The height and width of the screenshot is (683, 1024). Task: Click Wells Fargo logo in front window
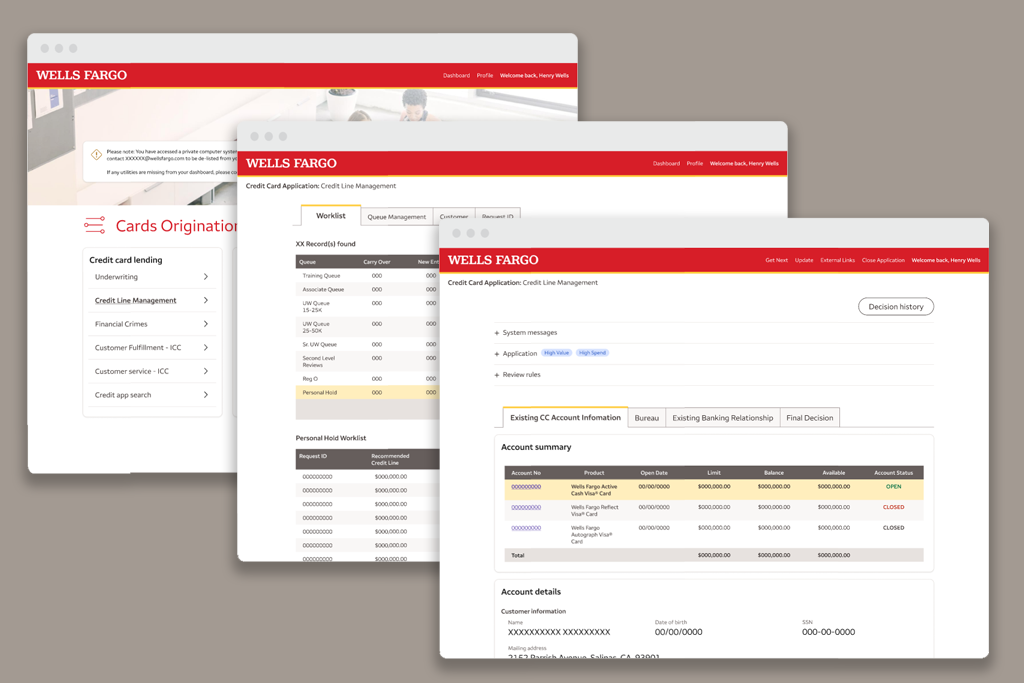[x=492, y=260]
